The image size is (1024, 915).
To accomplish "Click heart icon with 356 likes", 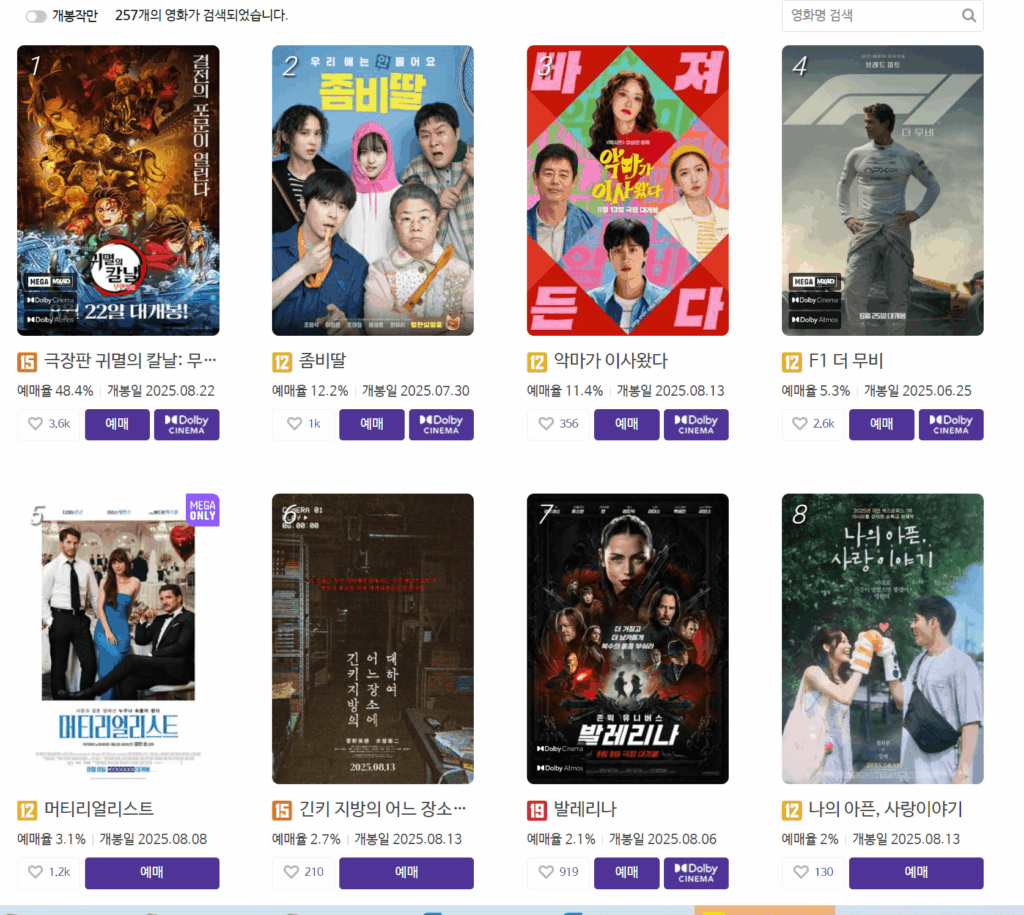I will click(x=546, y=424).
